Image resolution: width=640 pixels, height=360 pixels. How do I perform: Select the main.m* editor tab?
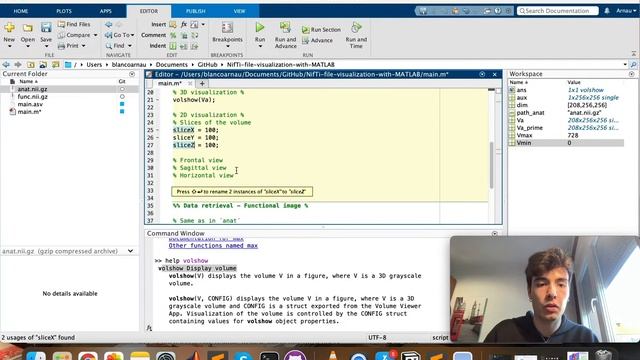point(170,83)
